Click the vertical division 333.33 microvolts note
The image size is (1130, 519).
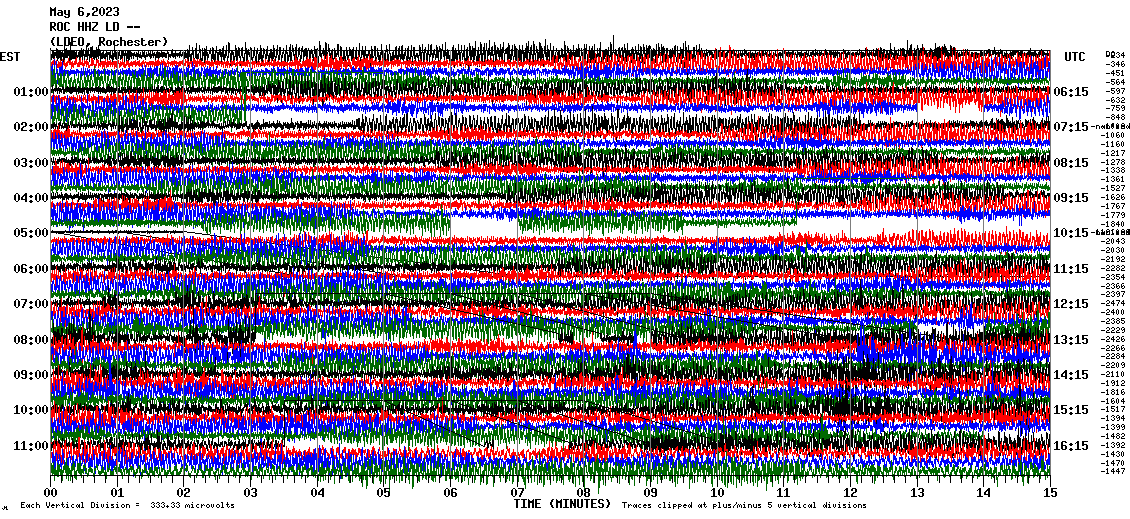(x=127, y=506)
